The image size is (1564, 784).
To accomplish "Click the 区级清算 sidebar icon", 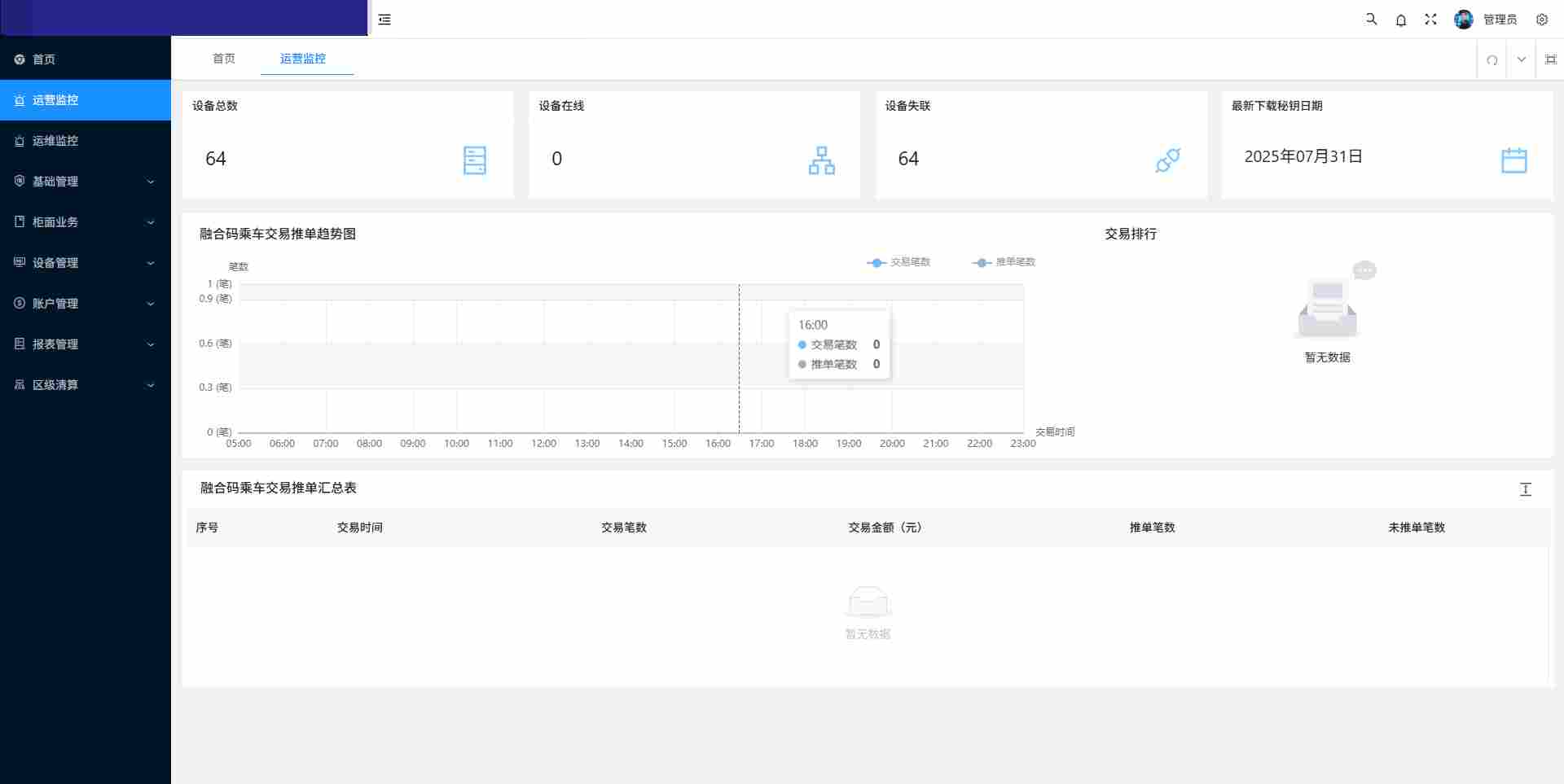I will point(20,384).
